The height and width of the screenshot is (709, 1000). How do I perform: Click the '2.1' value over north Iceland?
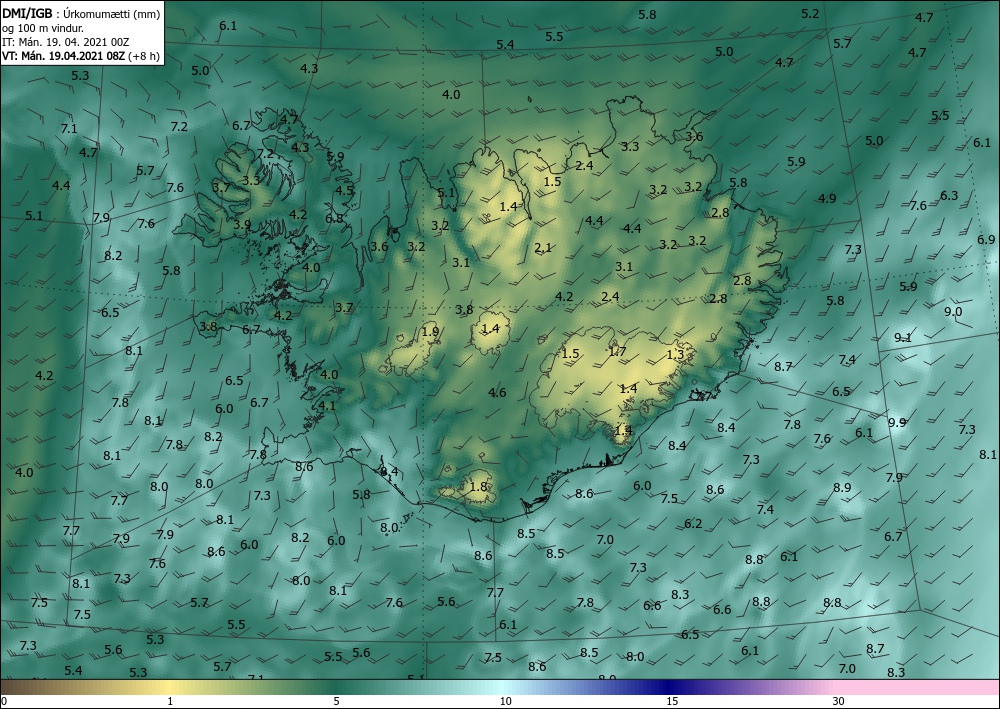point(543,247)
